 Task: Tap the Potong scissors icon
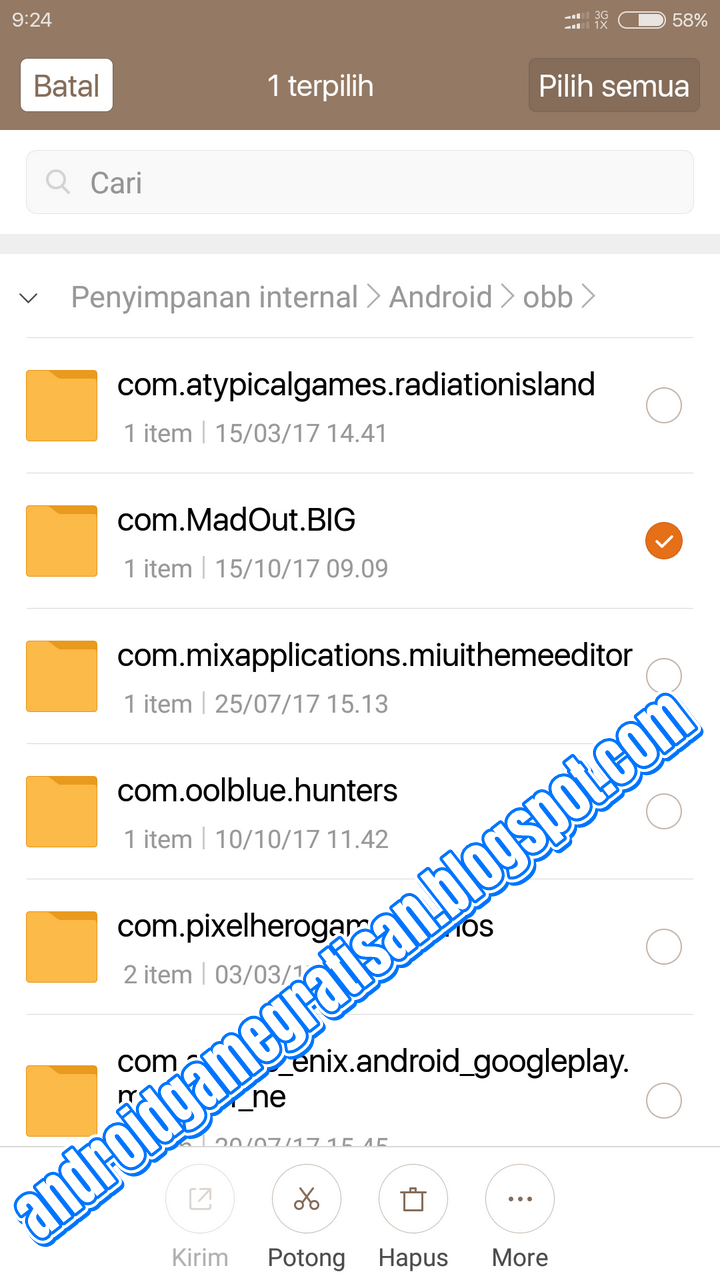click(306, 1199)
